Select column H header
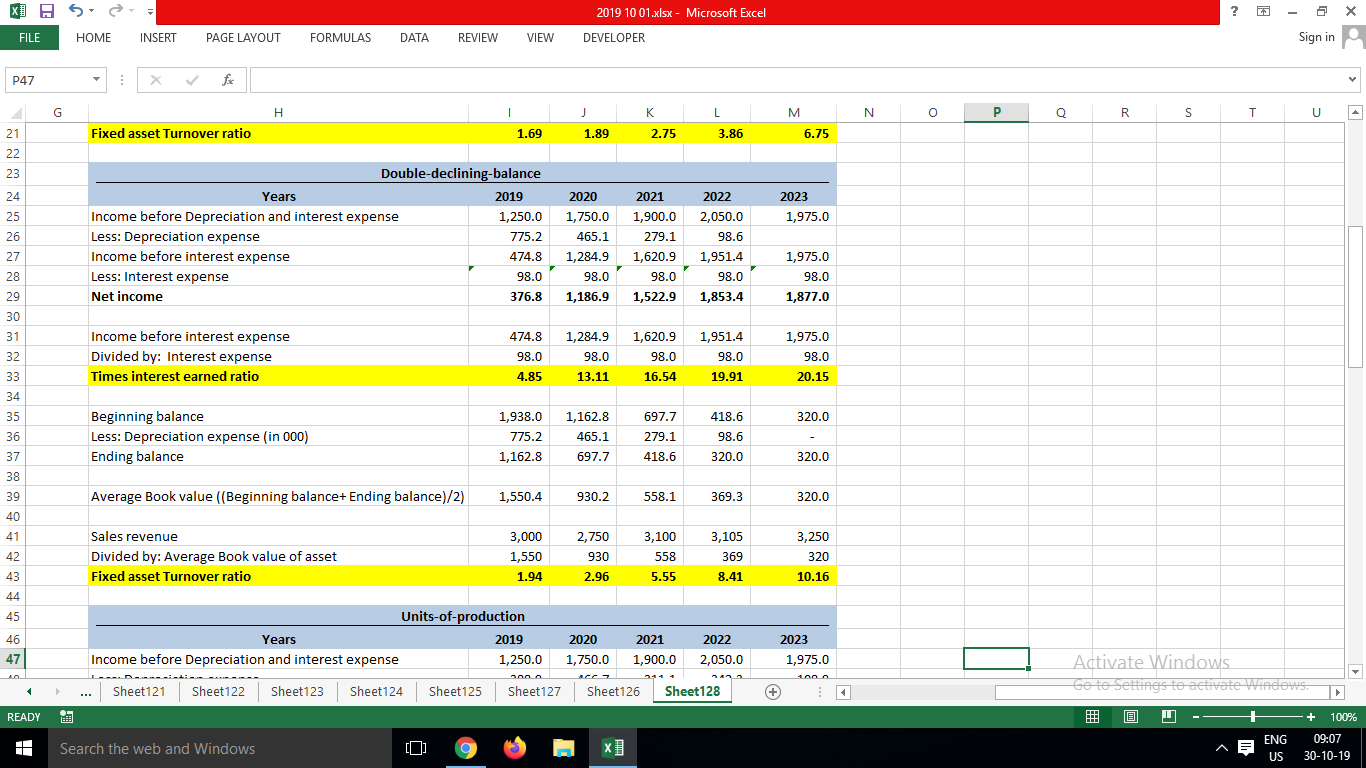Screen dimensions: 1366x768 278,113
